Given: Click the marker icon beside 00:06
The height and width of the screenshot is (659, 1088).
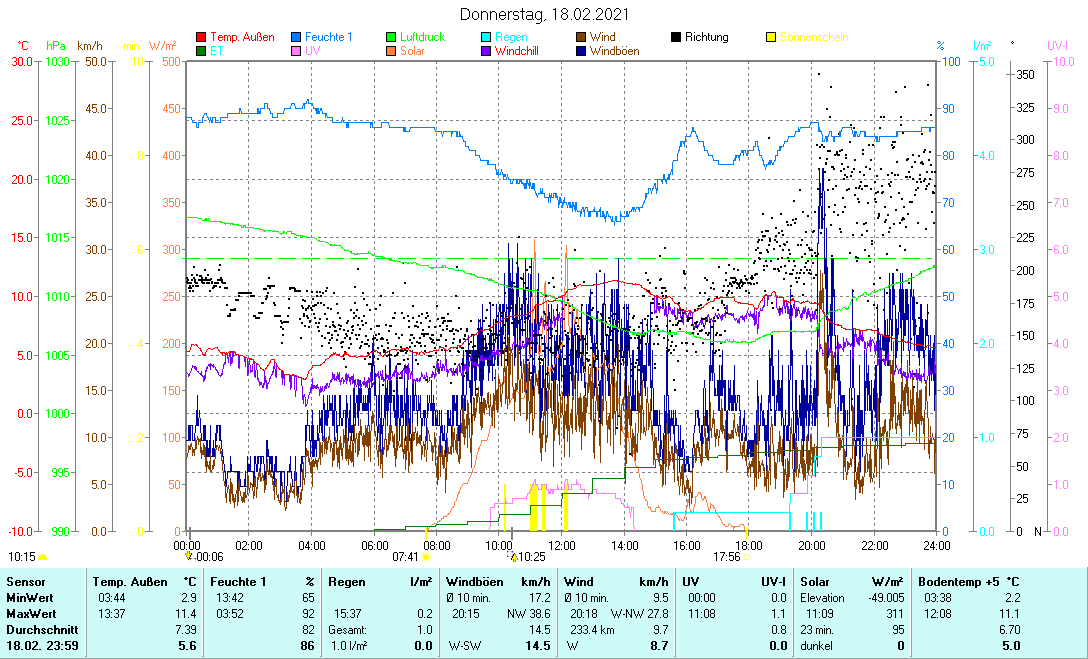Looking at the screenshot, I should coord(189,557).
